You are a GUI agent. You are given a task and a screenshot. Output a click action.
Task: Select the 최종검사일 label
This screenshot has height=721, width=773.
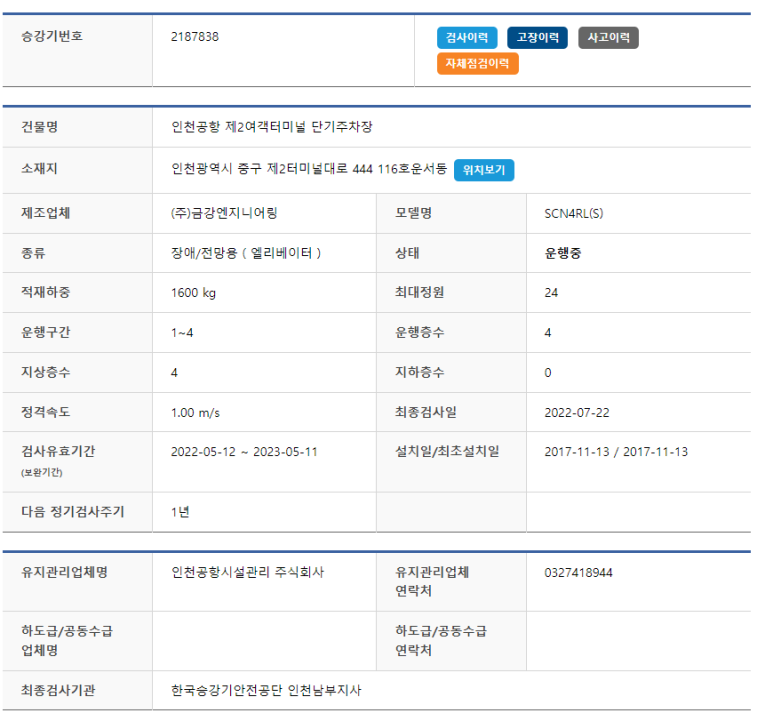(426, 412)
